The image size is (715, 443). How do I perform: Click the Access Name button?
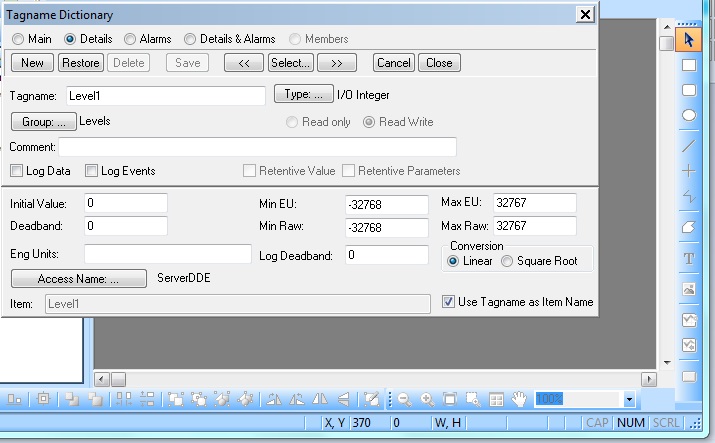tap(78, 279)
